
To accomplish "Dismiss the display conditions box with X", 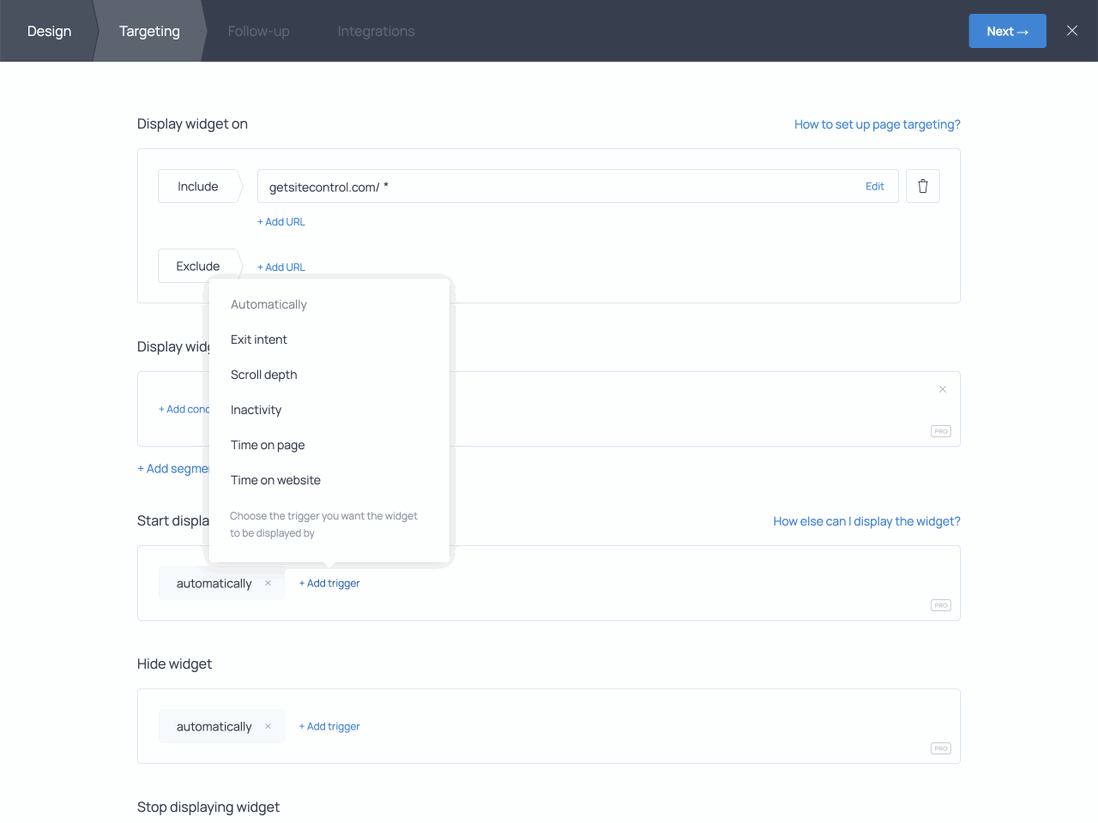I will coord(942,390).
